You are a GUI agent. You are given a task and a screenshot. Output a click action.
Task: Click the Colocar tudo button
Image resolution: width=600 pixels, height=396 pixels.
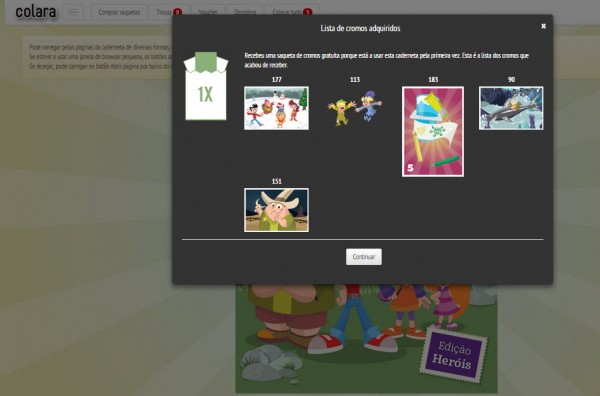point(292,12)
